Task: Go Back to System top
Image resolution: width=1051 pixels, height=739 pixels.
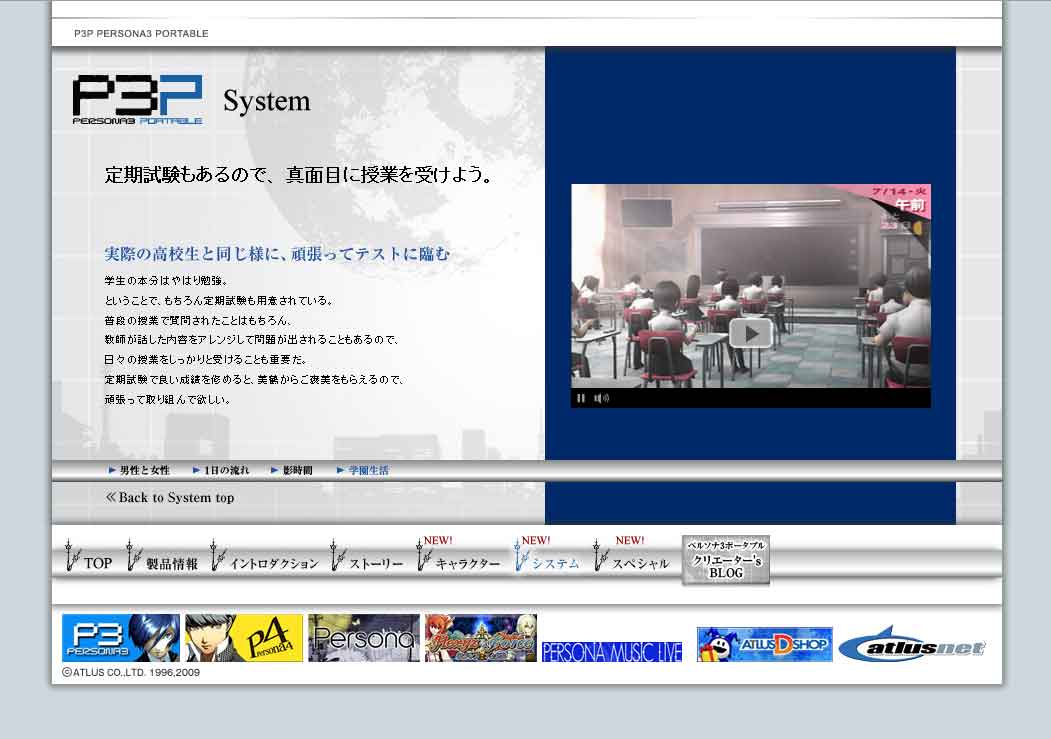Action: [x=170, y=498]
